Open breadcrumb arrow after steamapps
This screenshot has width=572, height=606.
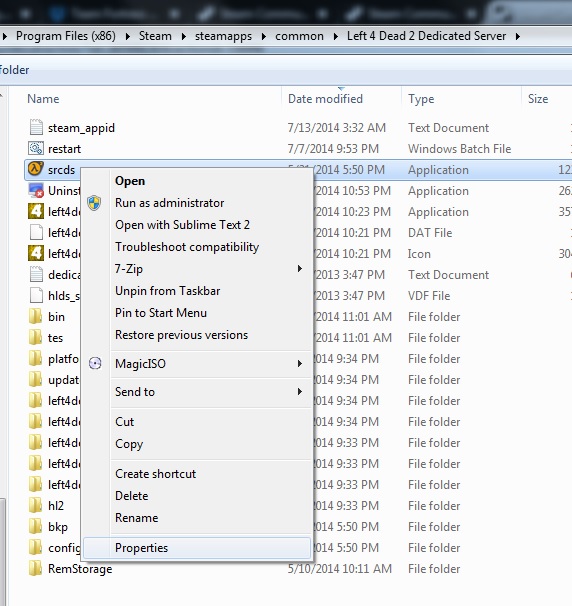click(264, 36)
